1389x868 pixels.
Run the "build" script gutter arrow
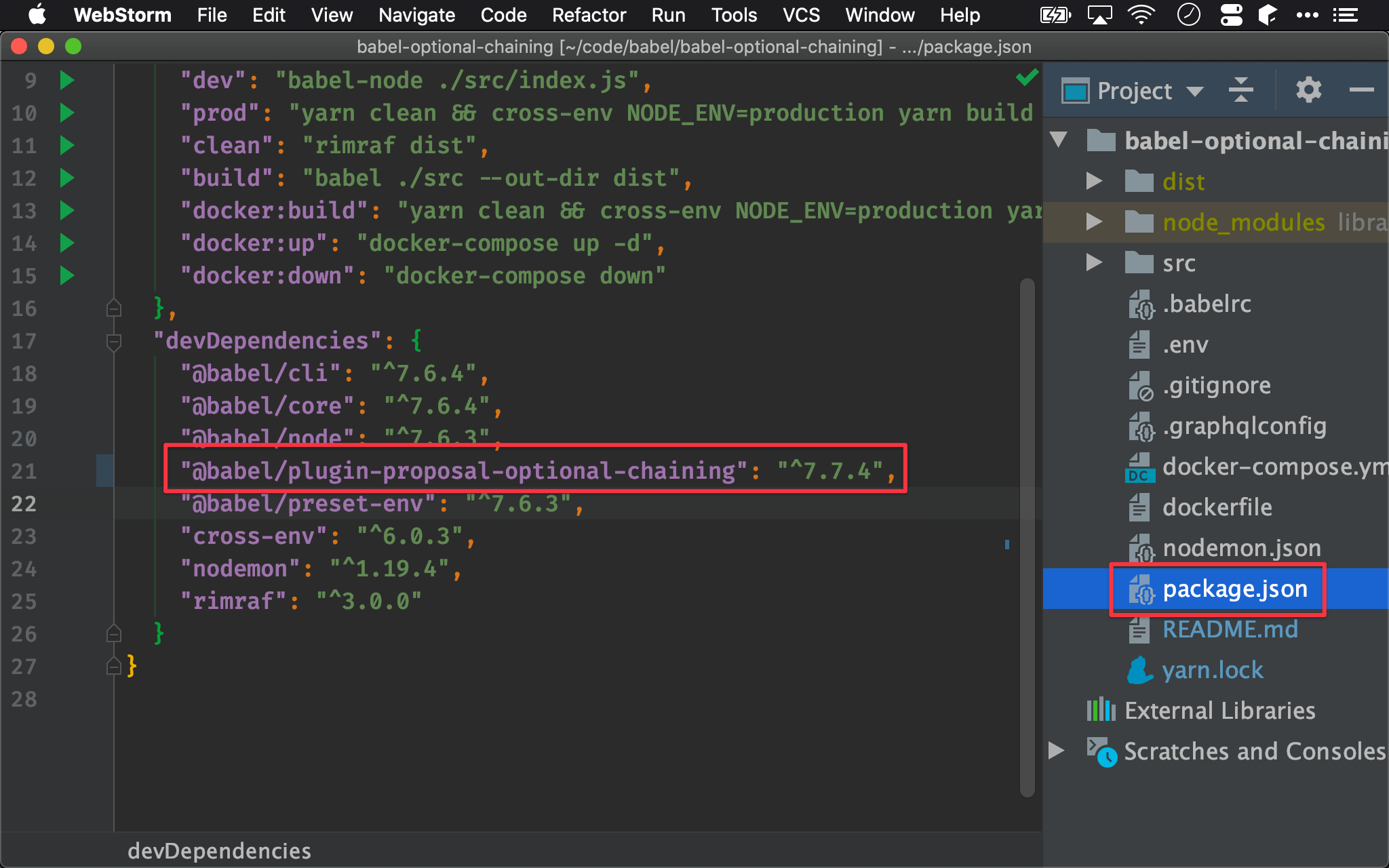point(66,178)
